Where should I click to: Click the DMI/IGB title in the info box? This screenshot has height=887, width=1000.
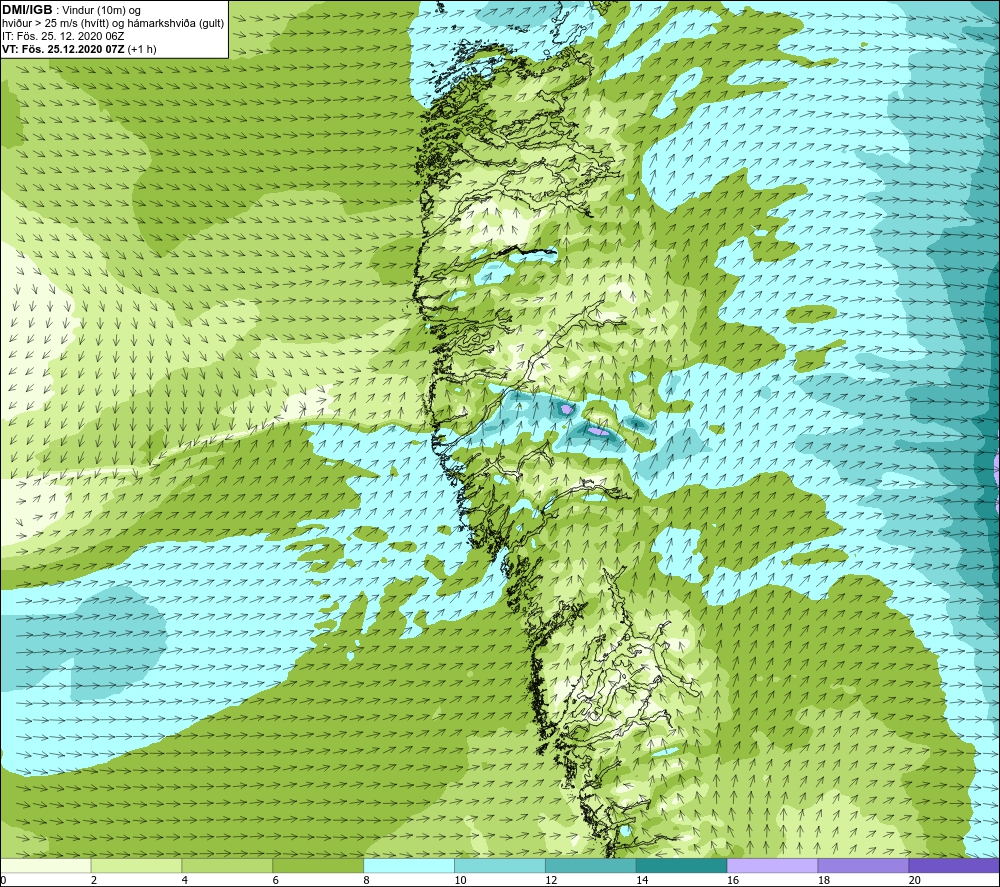pyautogui.click(x=27, y=10)
